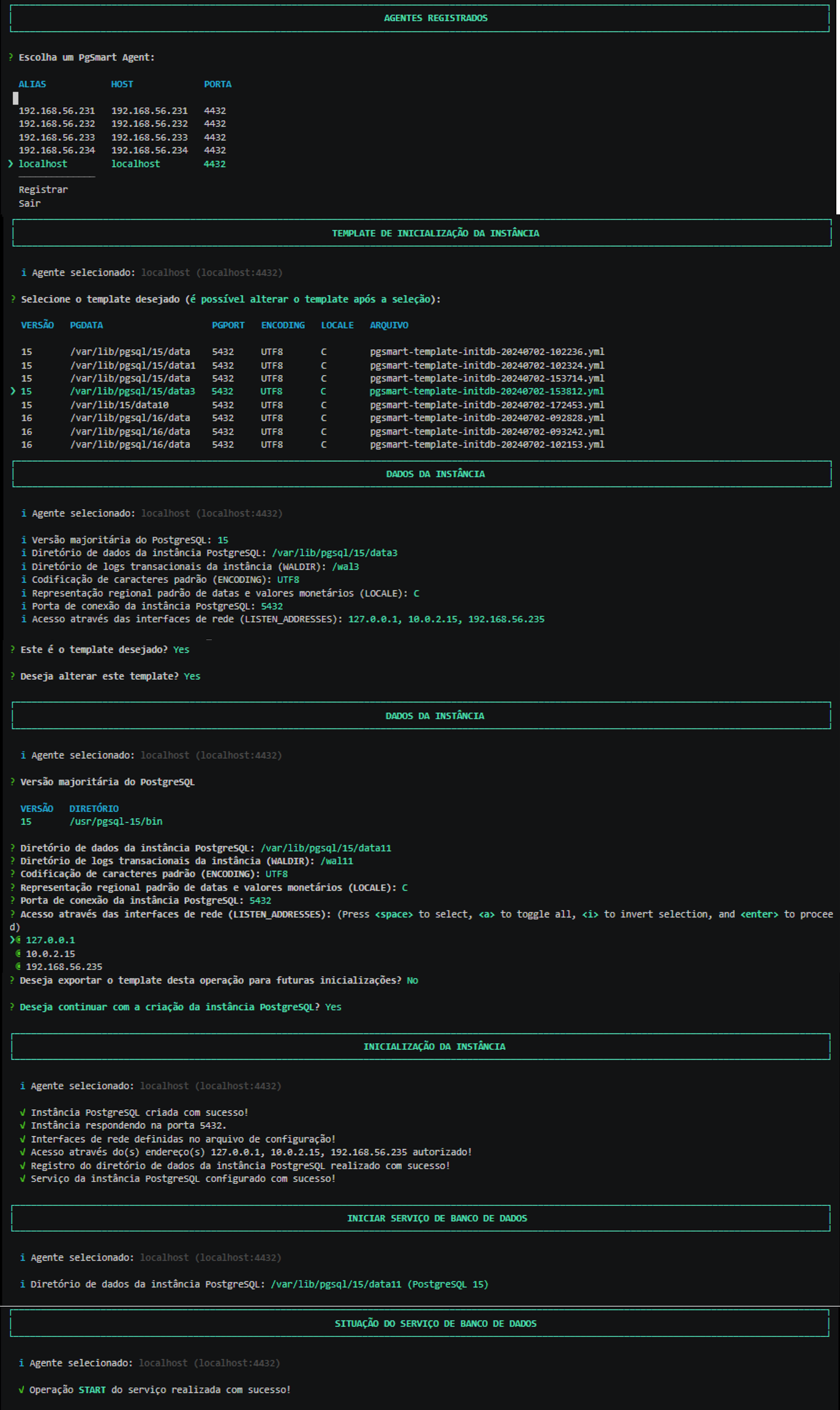Click the data directory value /var/lib/pgsql/15/data11
840x1410 pixels.
pyautogui.click(x=326, y=848)
